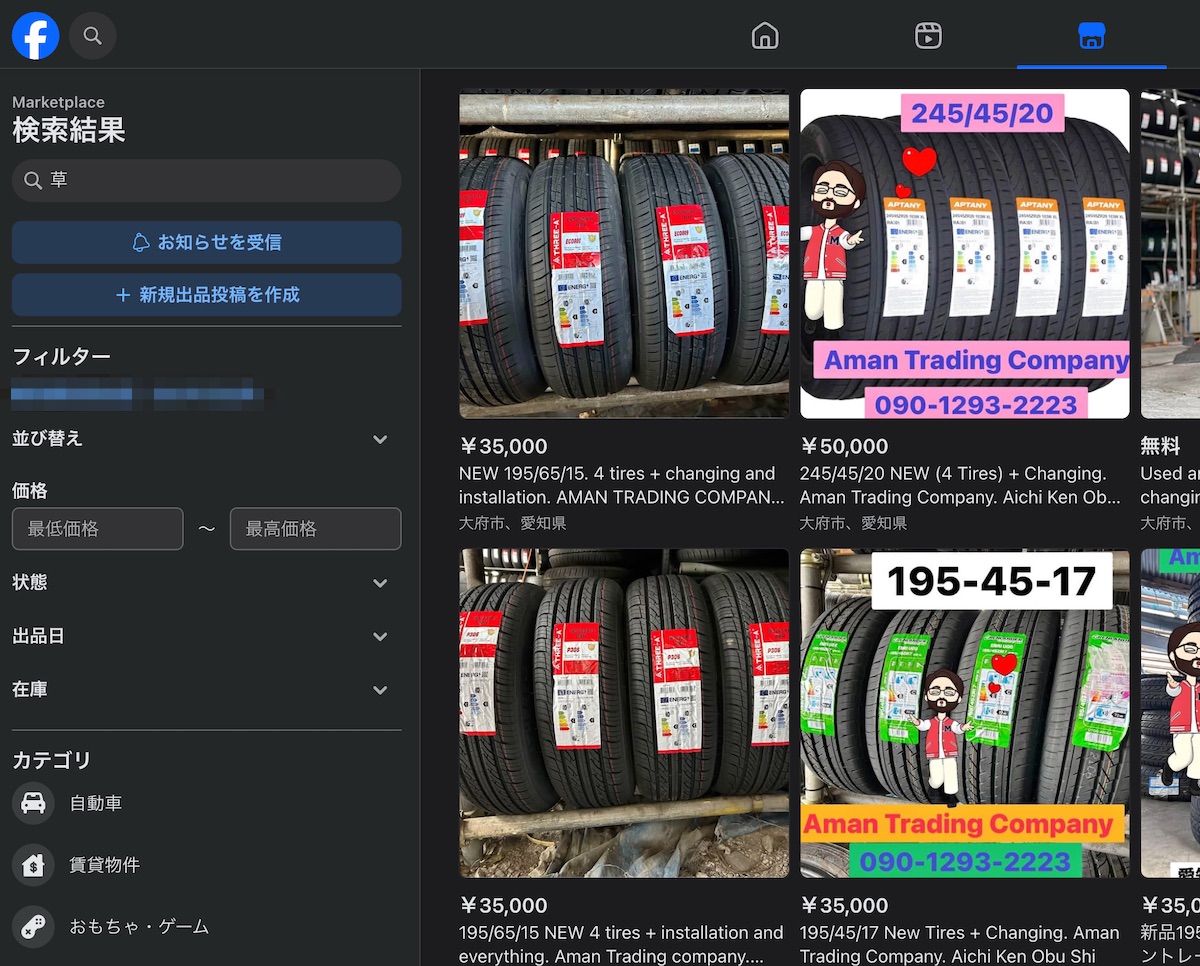Image resolution: width=1200 pixels, height=966 pixels.
Task: Click the お知らせを受信 notification button
Action: (207, 243)
